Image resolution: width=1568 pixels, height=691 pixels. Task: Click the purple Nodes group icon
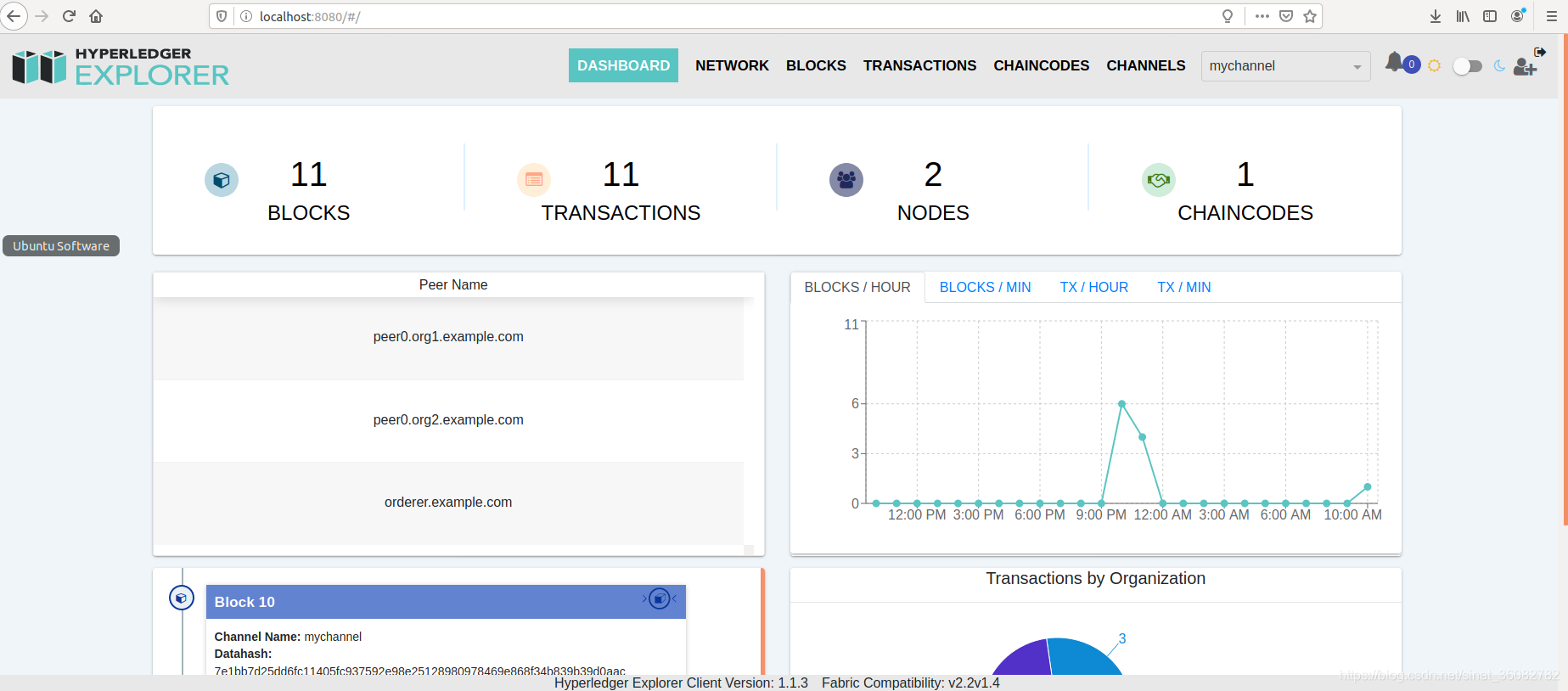846,180
